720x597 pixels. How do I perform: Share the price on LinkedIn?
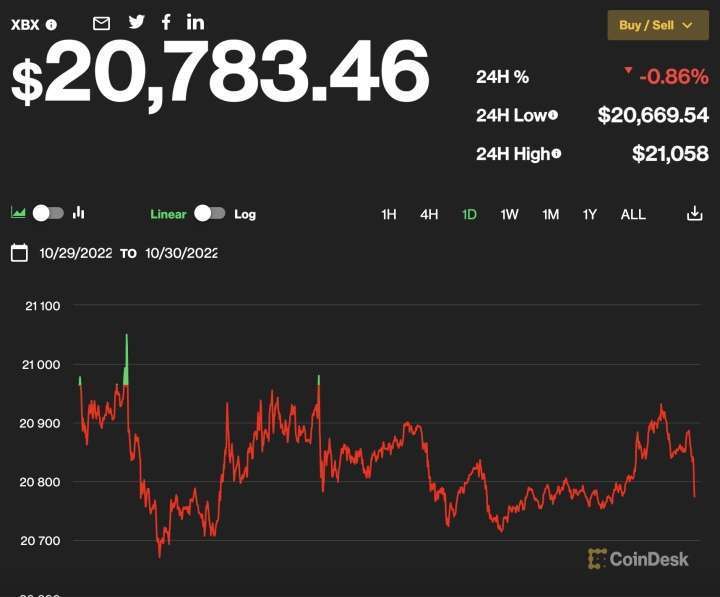[196, 22]
